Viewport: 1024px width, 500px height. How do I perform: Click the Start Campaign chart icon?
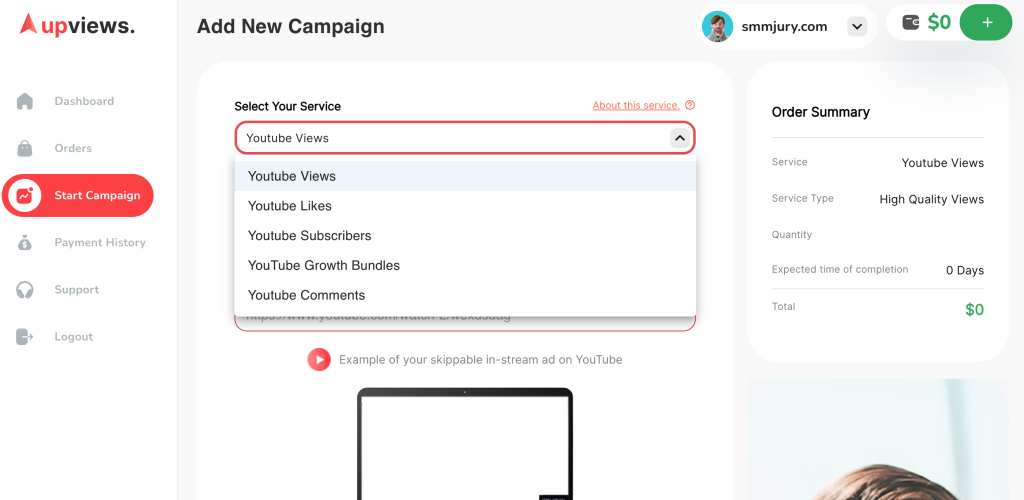tap(25, 195)
